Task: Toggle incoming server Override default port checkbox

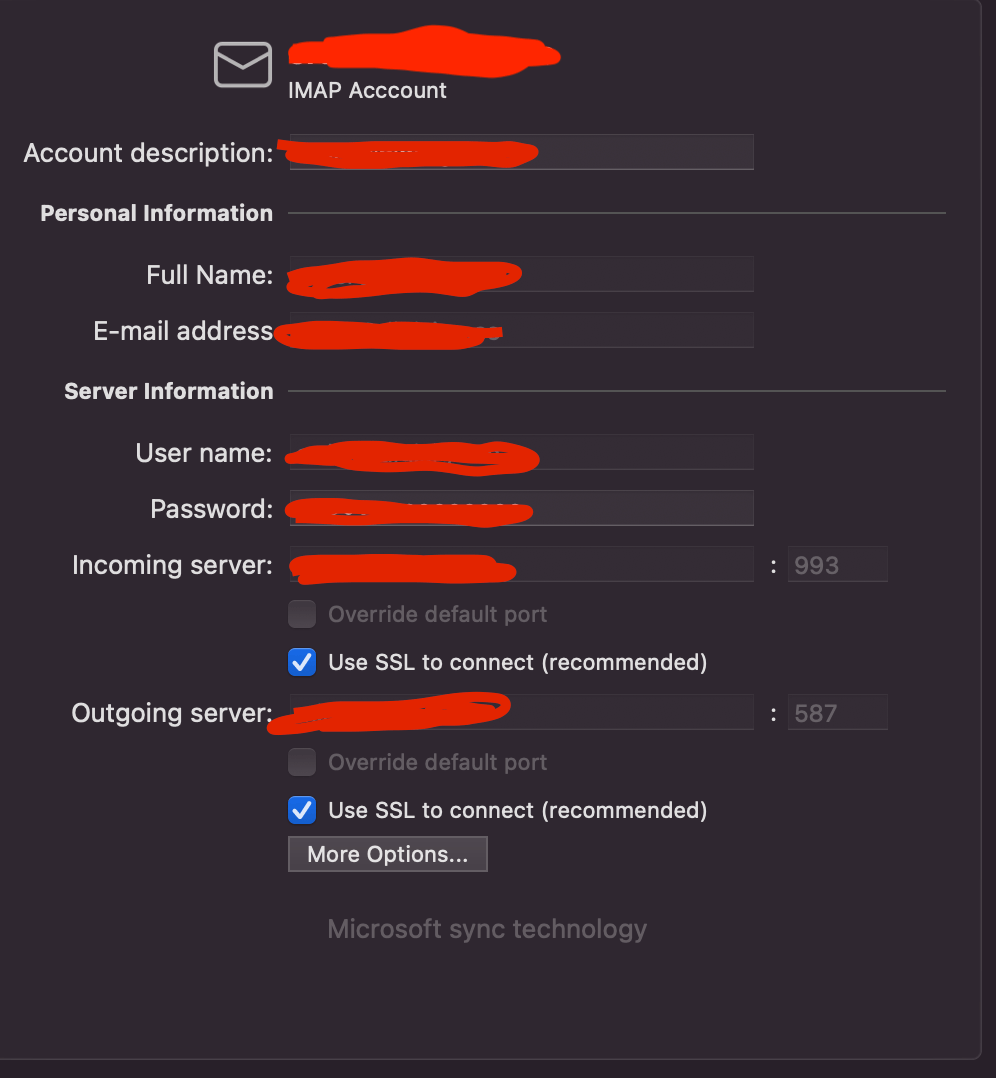Action: pos(302,614)
